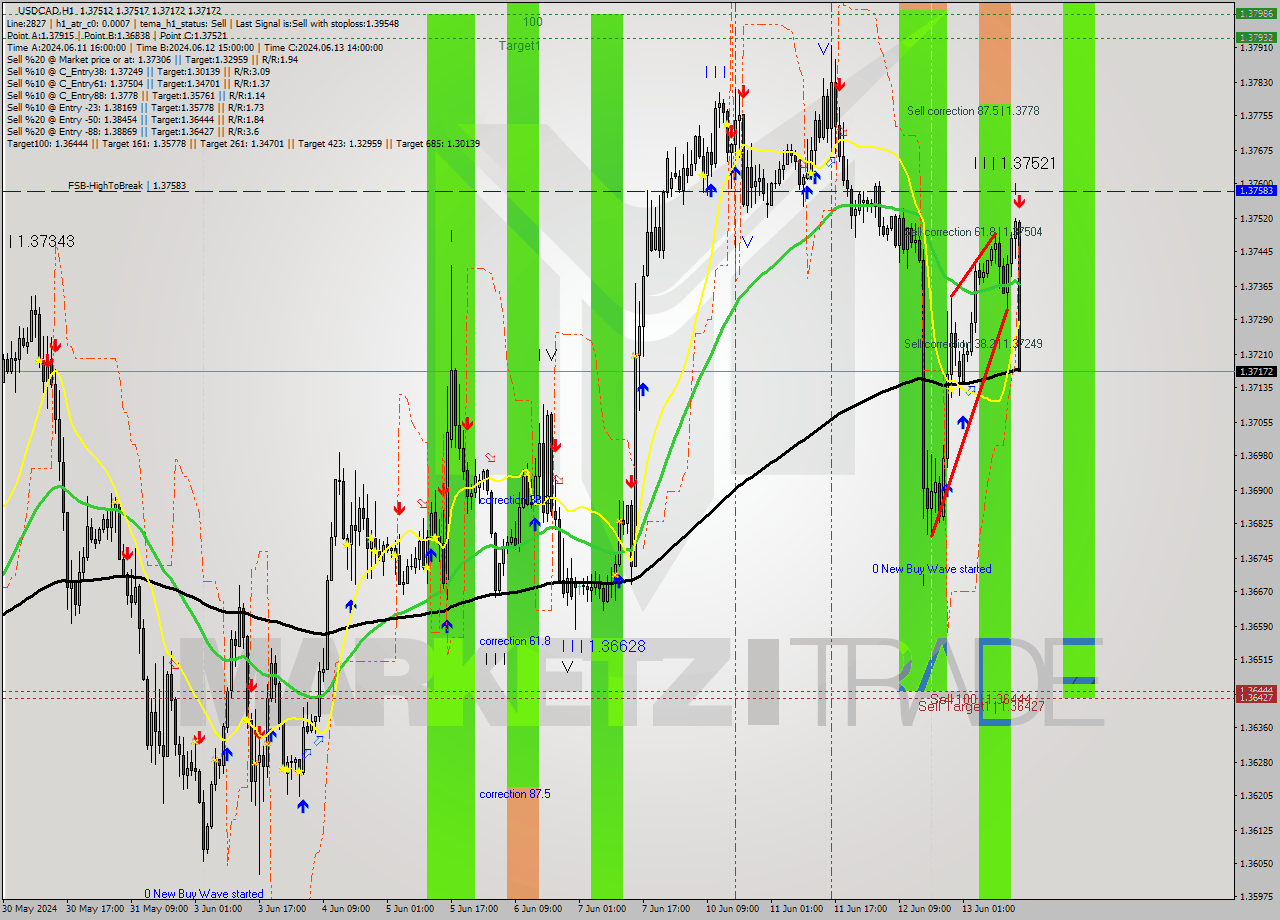
Task: Click the 1.36745 price scale value
Action: (1255, 559)
